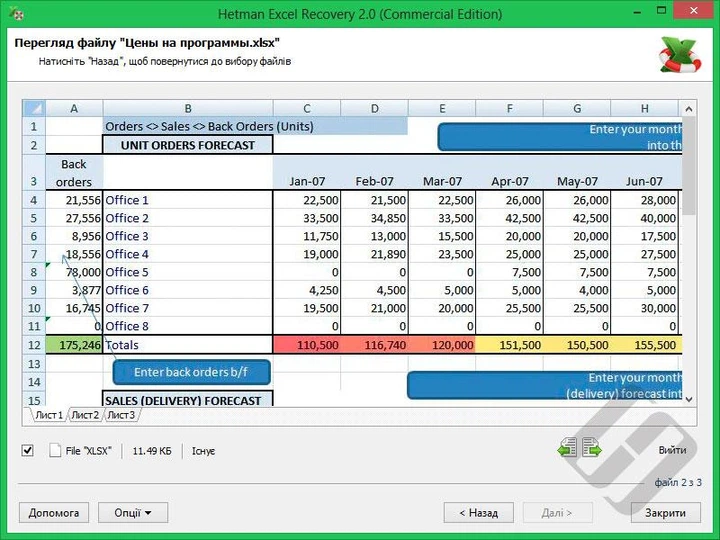
Task: Click the 'Office 5' cell
Action: pyautogui.click(x=188, y=272)
